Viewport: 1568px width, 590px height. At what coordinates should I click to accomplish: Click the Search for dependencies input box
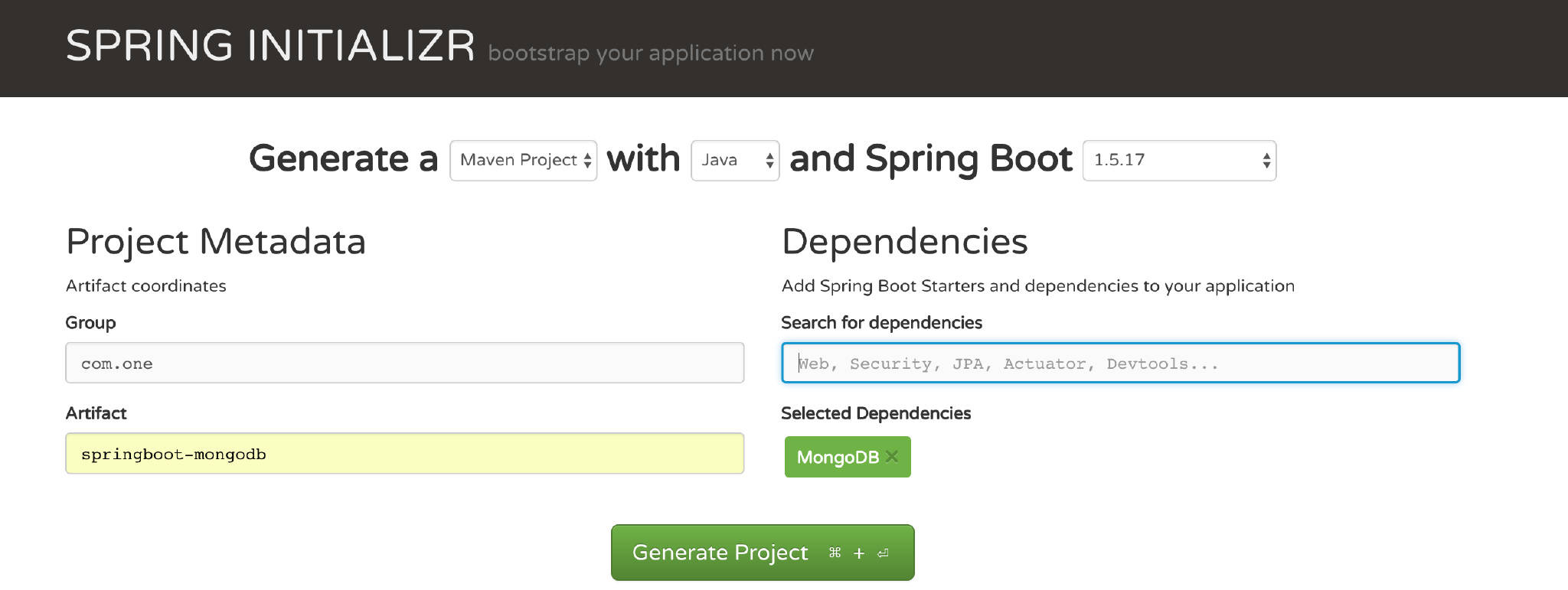pos(1120,363)
